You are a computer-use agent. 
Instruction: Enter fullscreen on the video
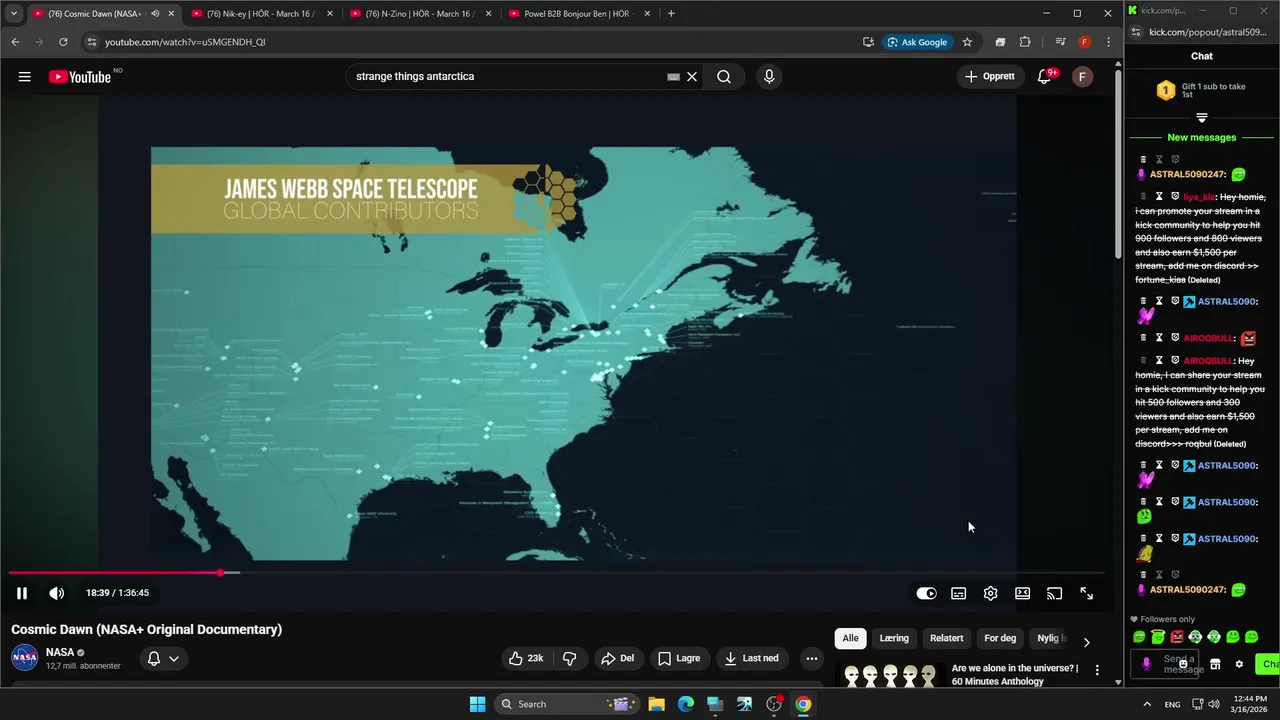point(1086,593)
